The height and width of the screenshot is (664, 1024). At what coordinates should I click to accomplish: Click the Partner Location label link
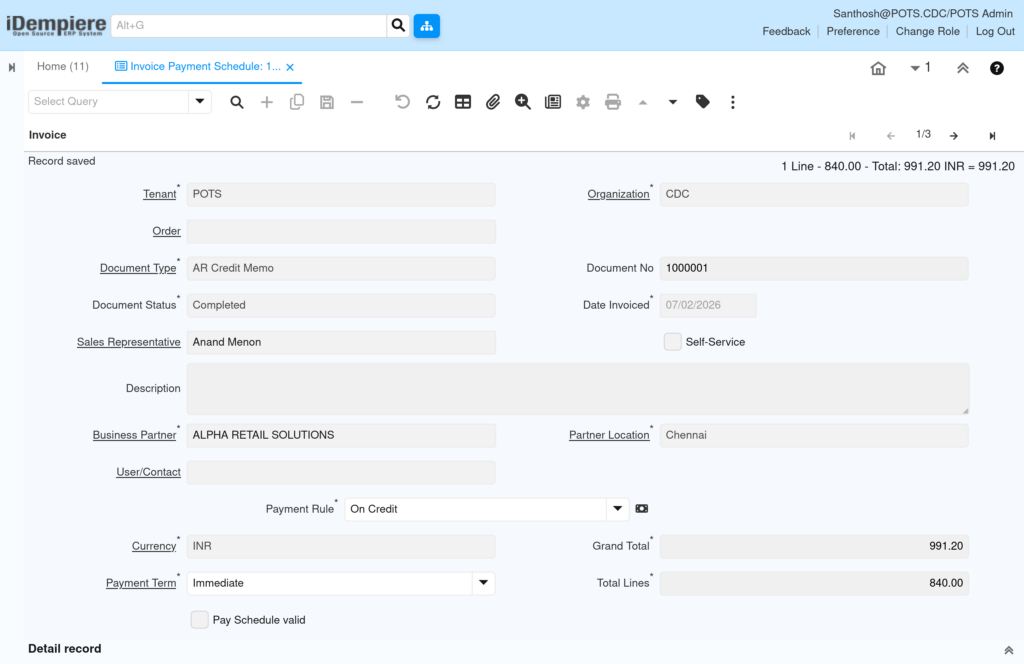point(609,435)
